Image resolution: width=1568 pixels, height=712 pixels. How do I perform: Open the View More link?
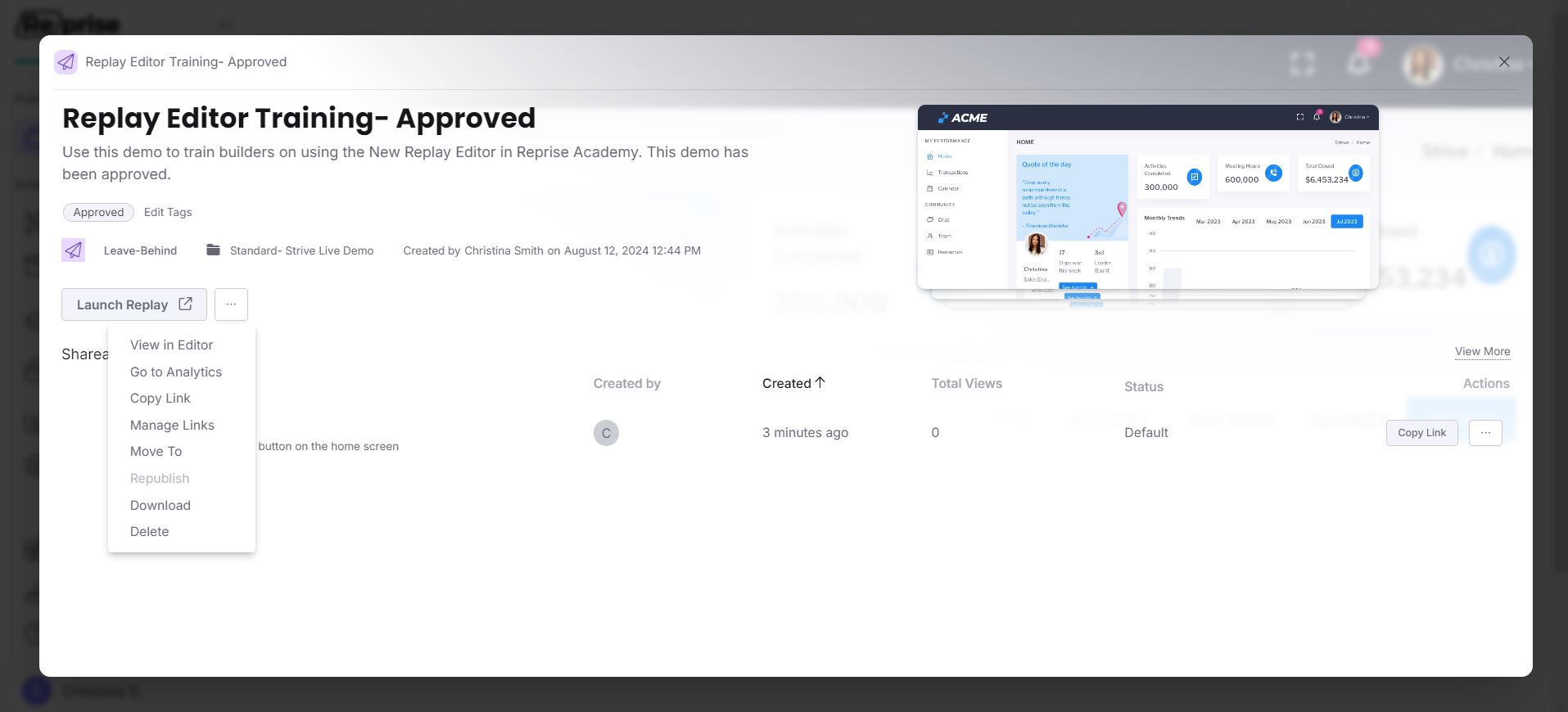click(x=1482, y=351)
